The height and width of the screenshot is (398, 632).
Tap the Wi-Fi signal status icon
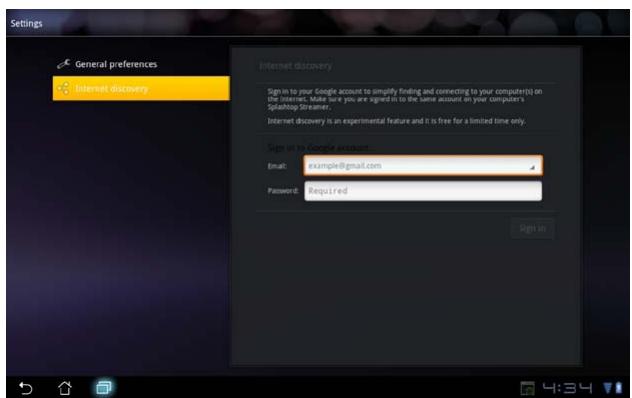[x=607, y=388]
